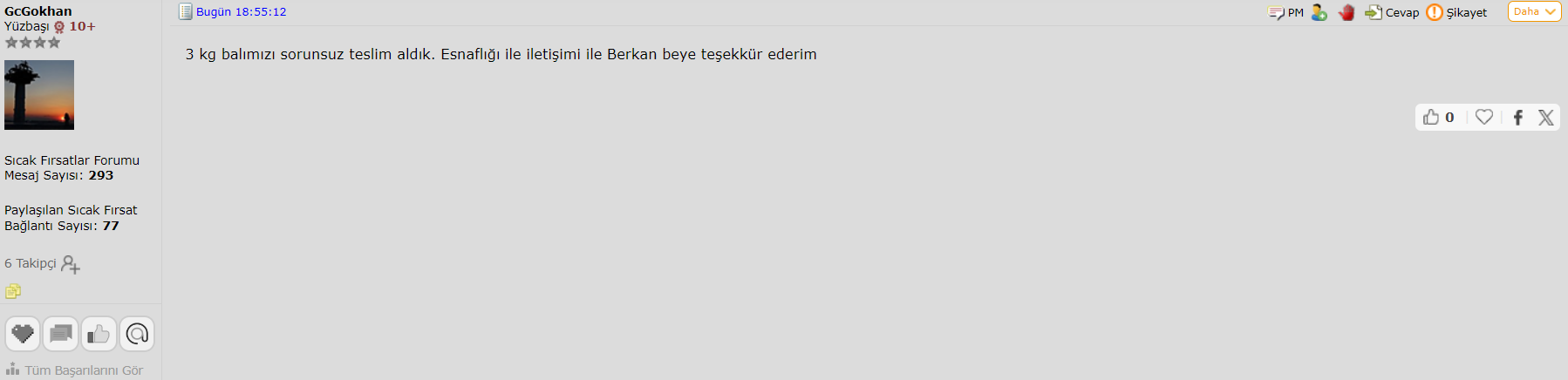Click the red hand block icon
This screenshot has width=1568, height=380.
(x=1347, y=12)
